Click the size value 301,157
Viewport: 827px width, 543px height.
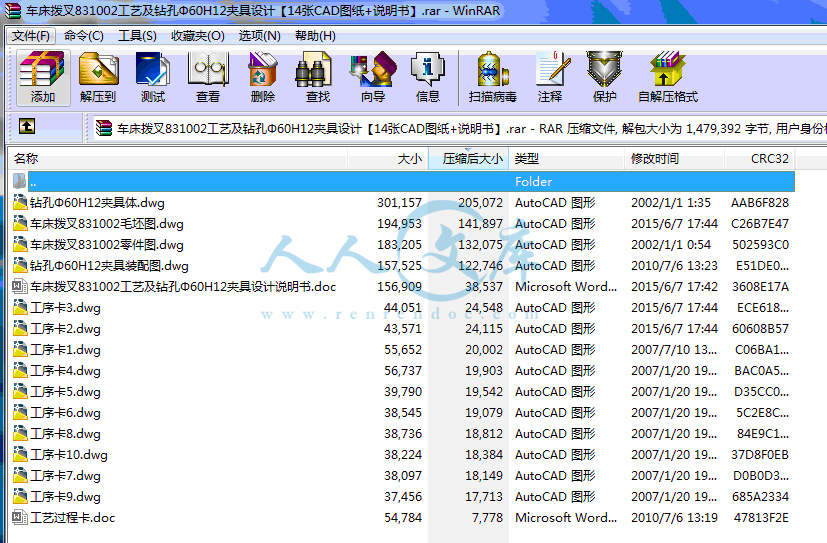tap(399, 202)
